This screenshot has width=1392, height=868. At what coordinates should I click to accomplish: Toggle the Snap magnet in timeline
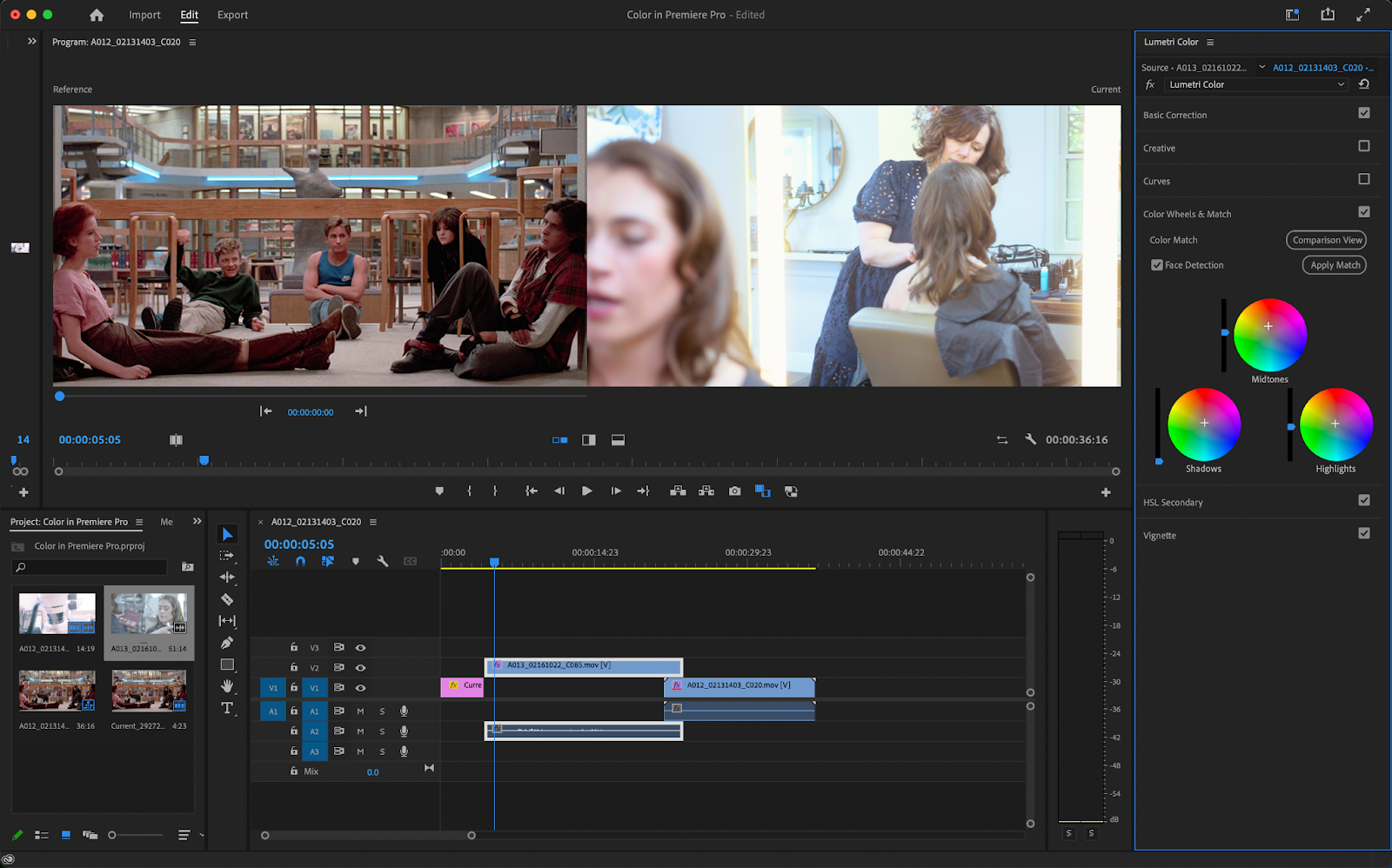(300, 562)
